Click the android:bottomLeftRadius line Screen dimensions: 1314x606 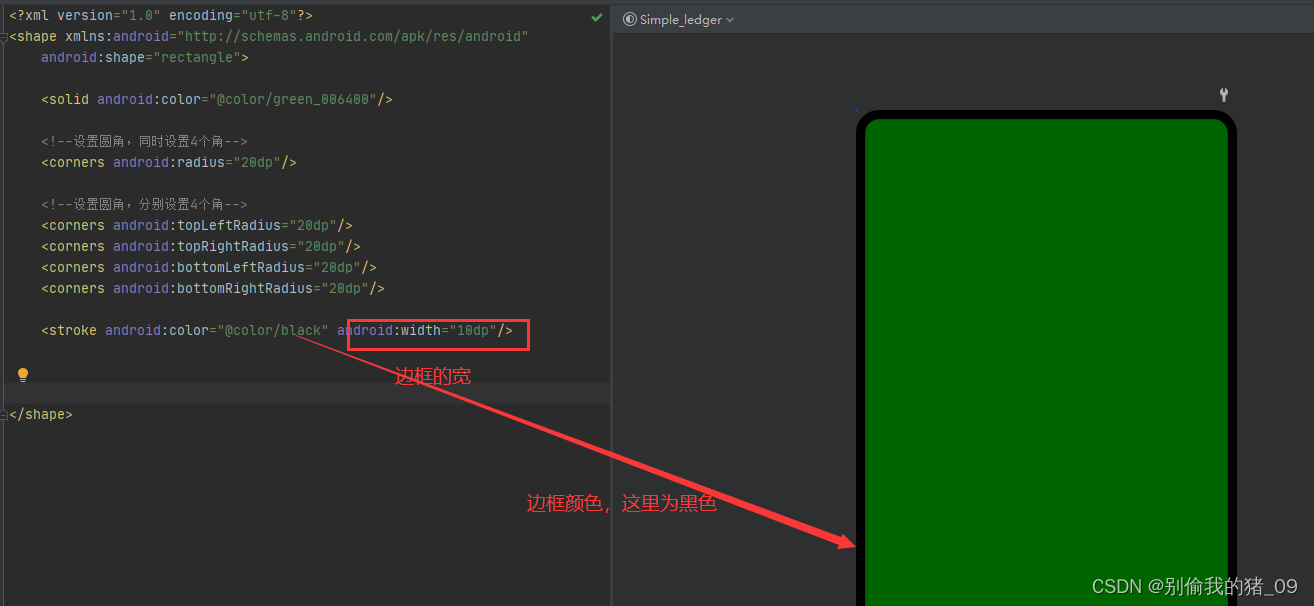[x=209, y=268]
